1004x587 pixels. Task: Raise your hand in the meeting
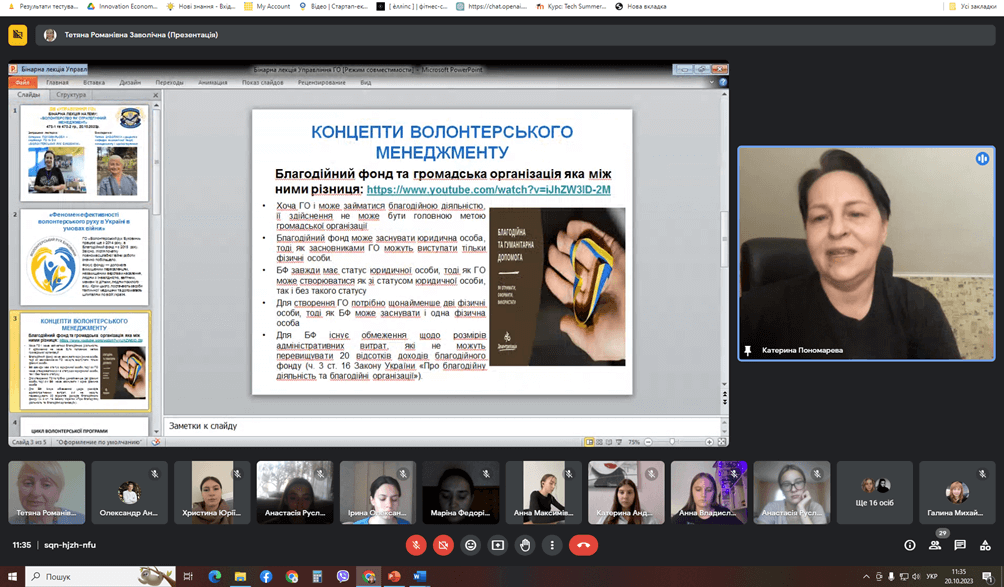(525, 545)
